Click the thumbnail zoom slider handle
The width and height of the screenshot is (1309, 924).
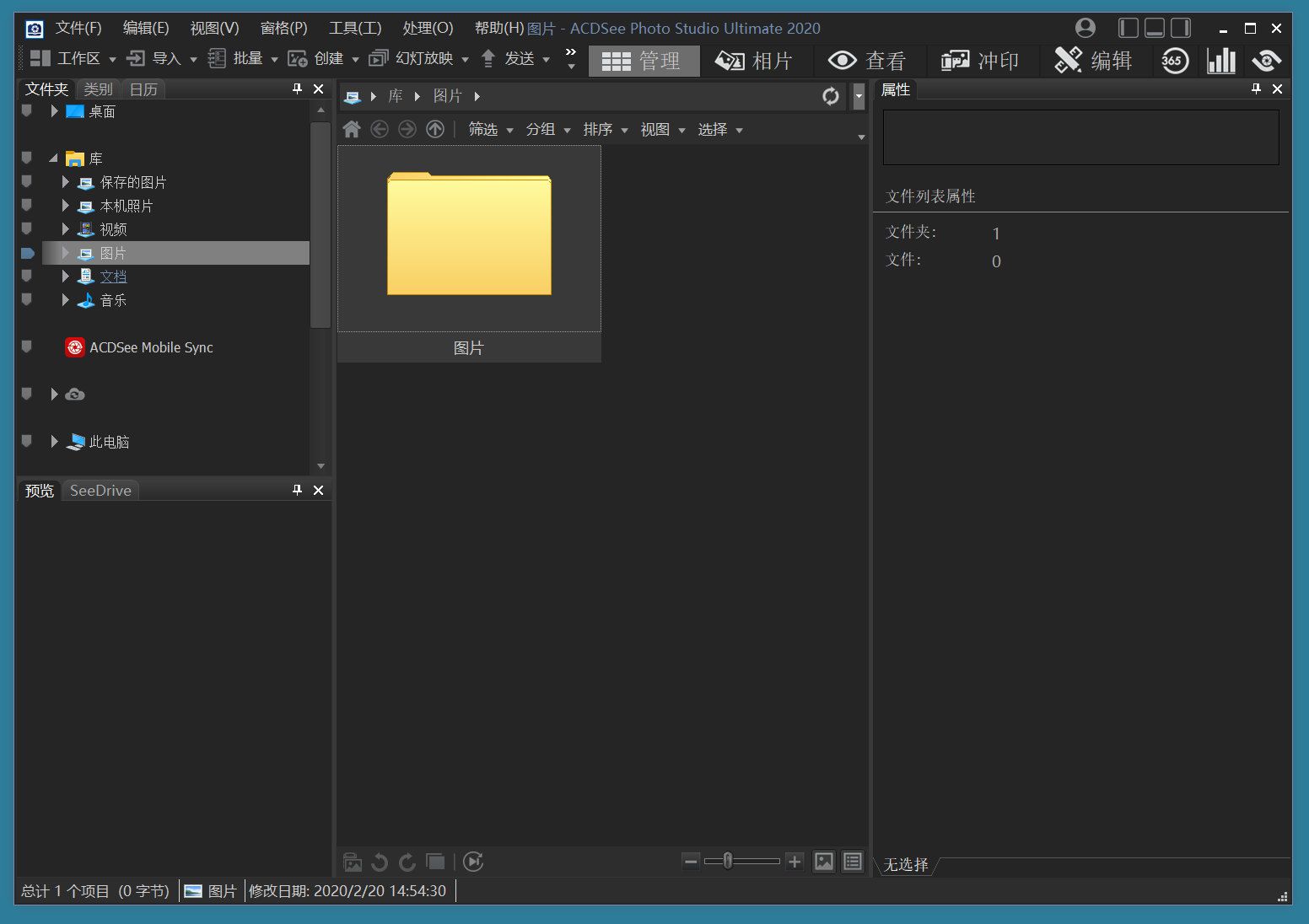727,861
